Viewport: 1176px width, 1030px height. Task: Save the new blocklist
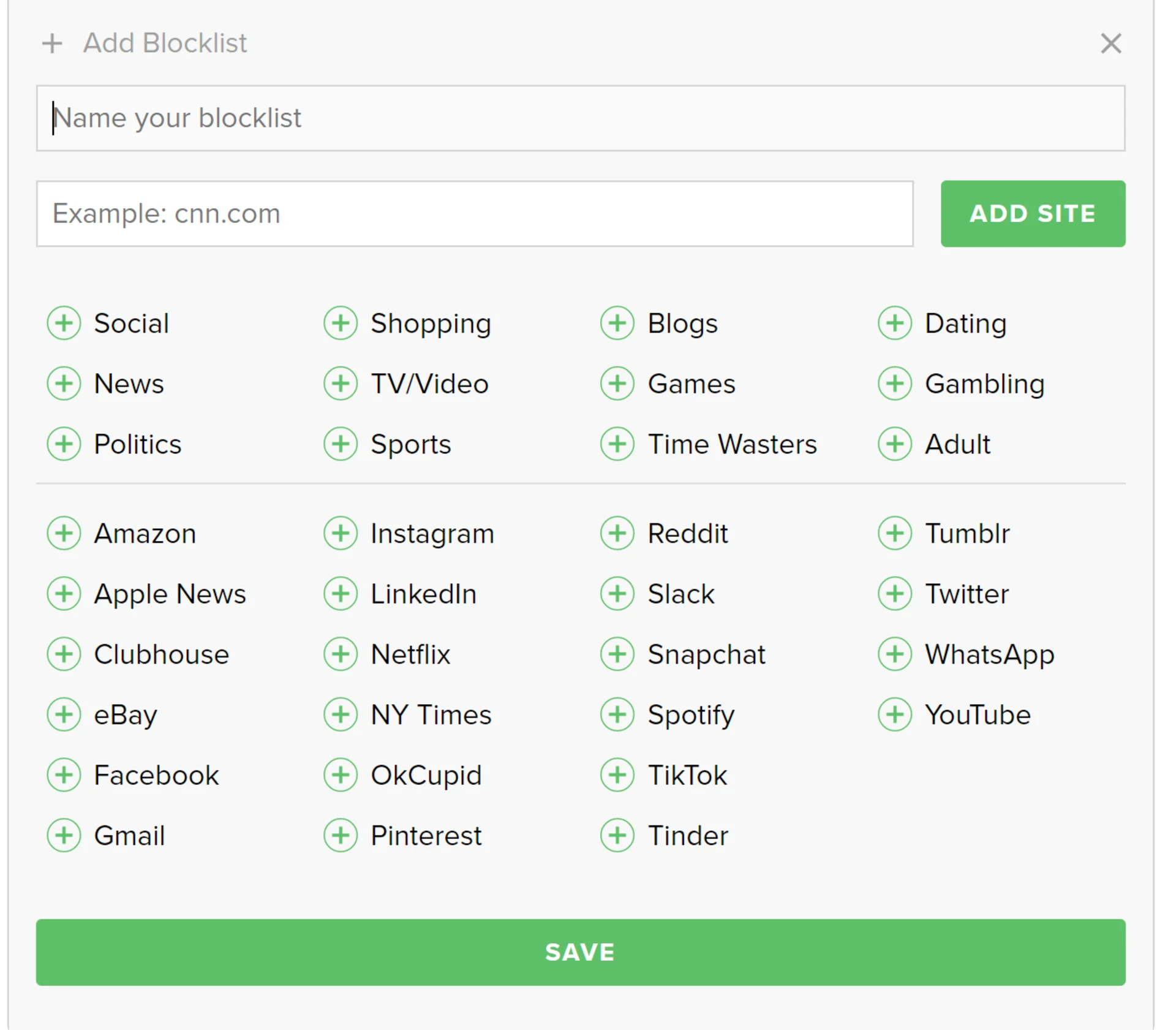581,952
